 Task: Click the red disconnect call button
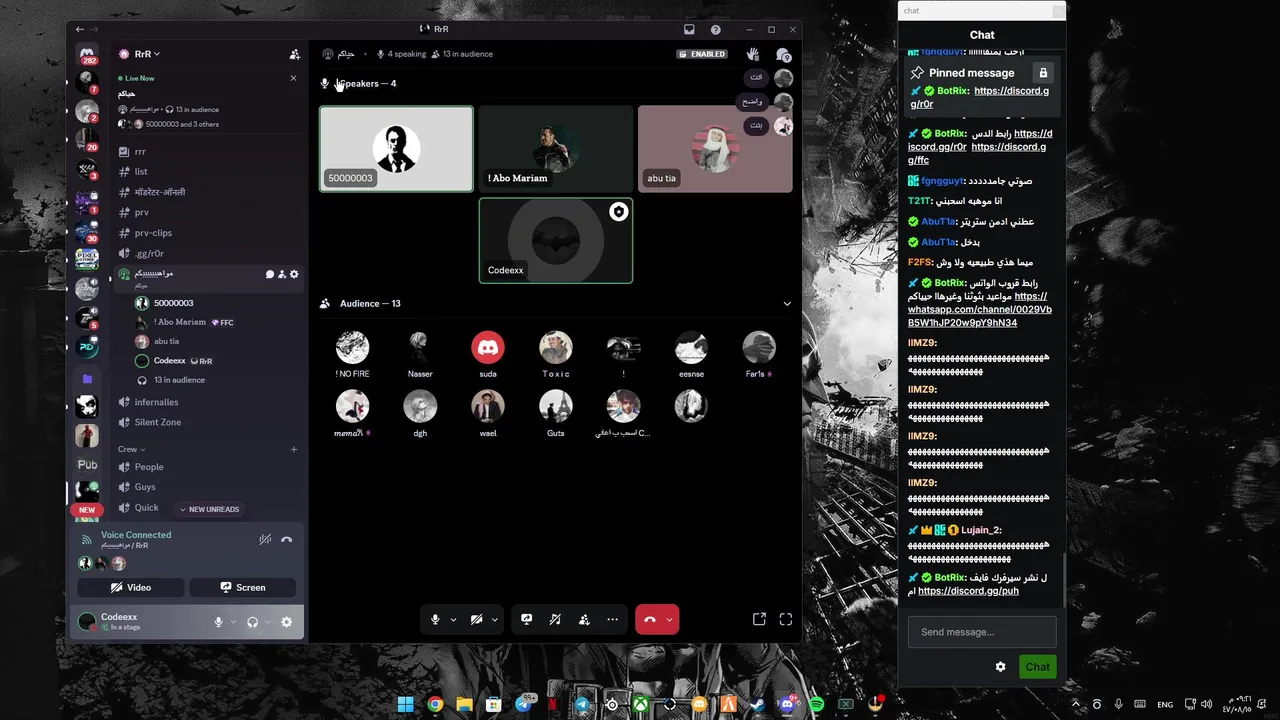pos(649,619)
